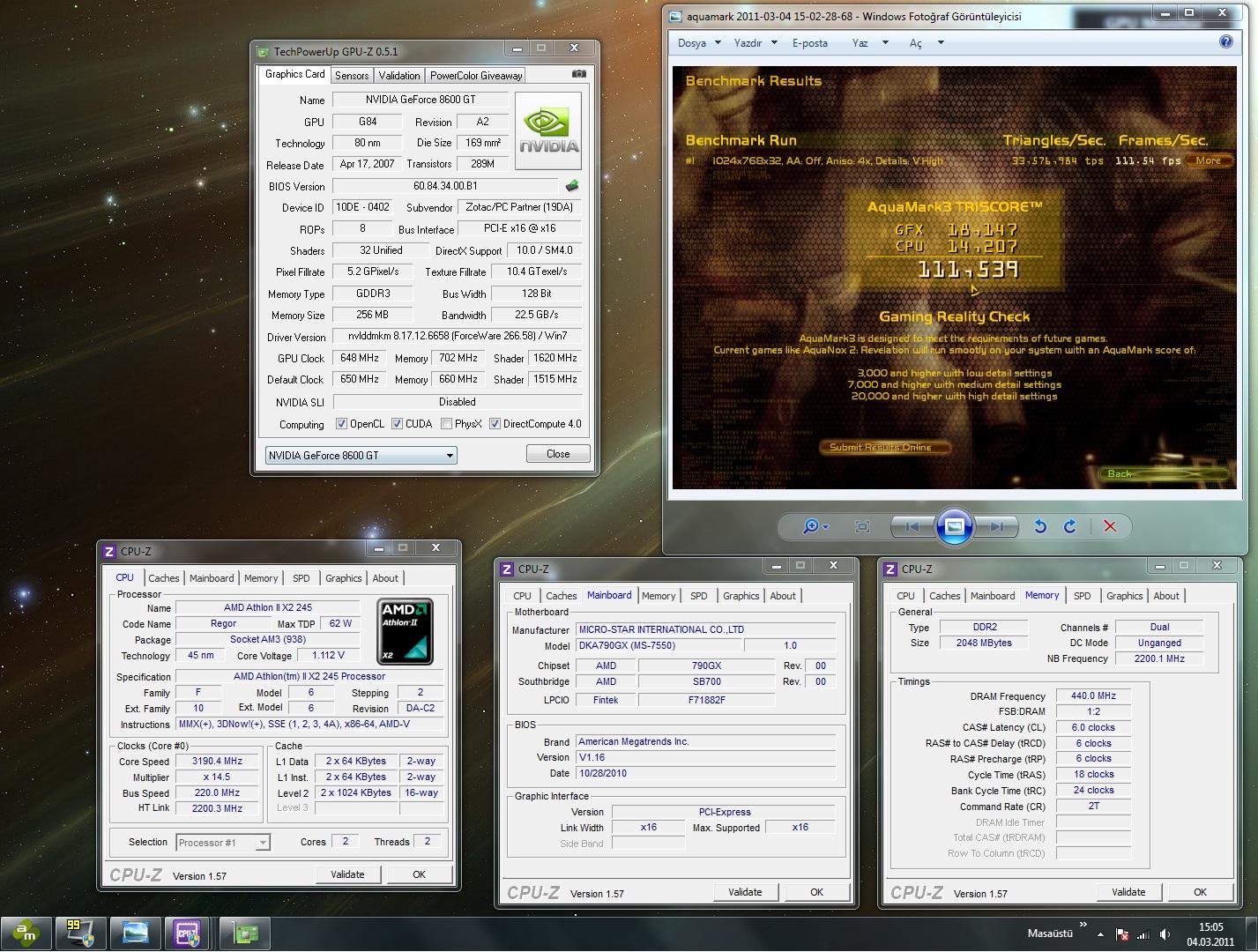Screen dimensions: 1258x952
Task: Click the volume speaker tray icon
Action: point(1166,935)
